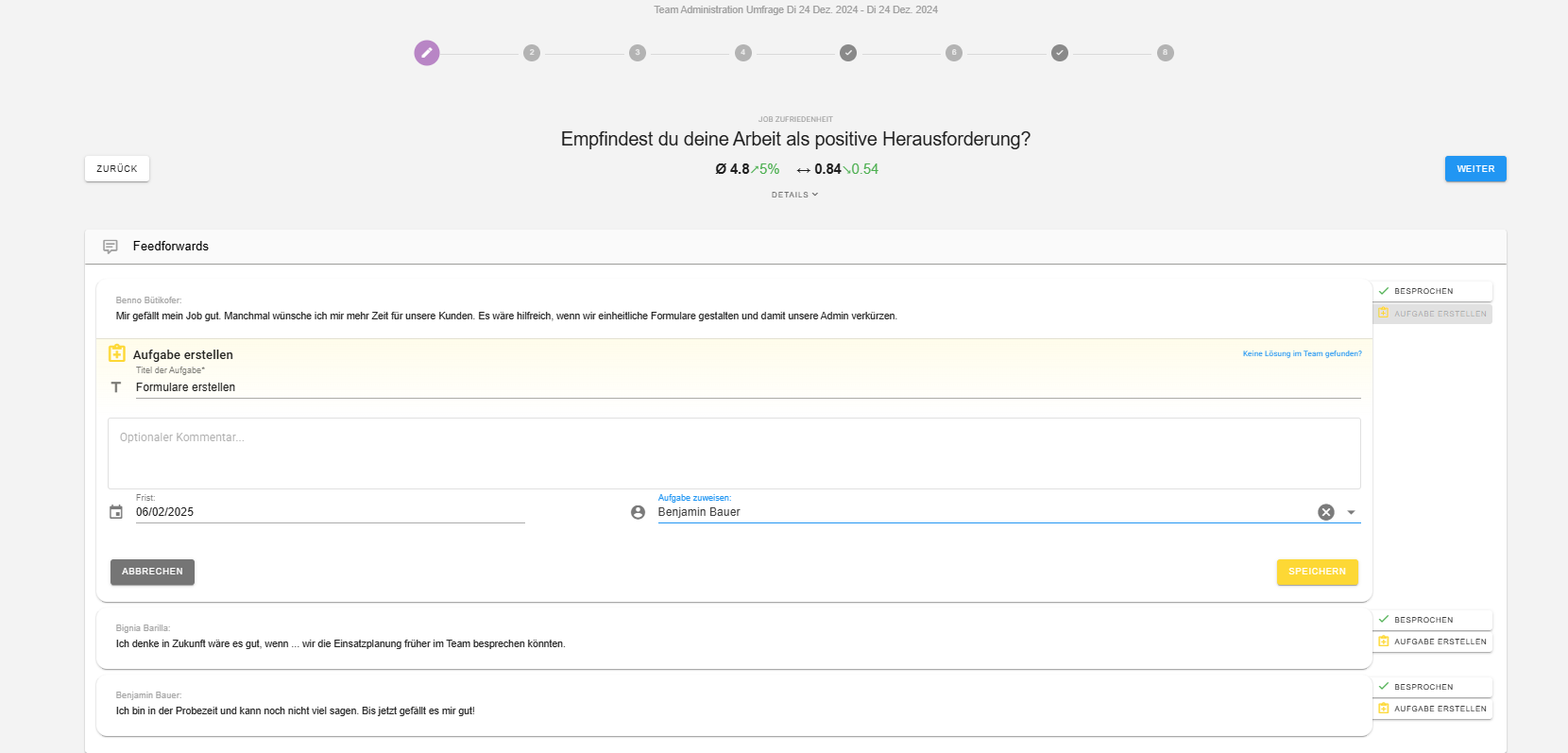
Task: Clear the assigned person Benjamin Bauer
Action: point(1326,512)
